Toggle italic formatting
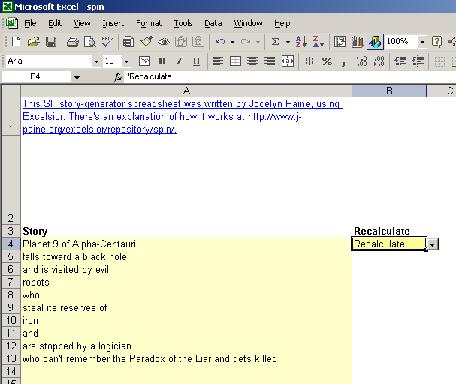 (179, 61)
